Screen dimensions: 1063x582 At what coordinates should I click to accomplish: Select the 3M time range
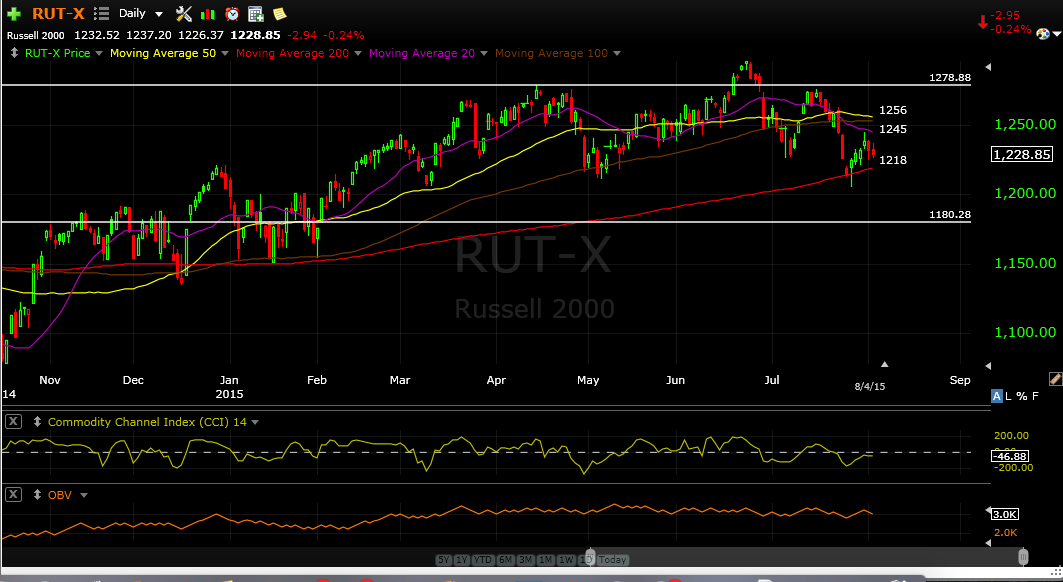tap(525, 560)
